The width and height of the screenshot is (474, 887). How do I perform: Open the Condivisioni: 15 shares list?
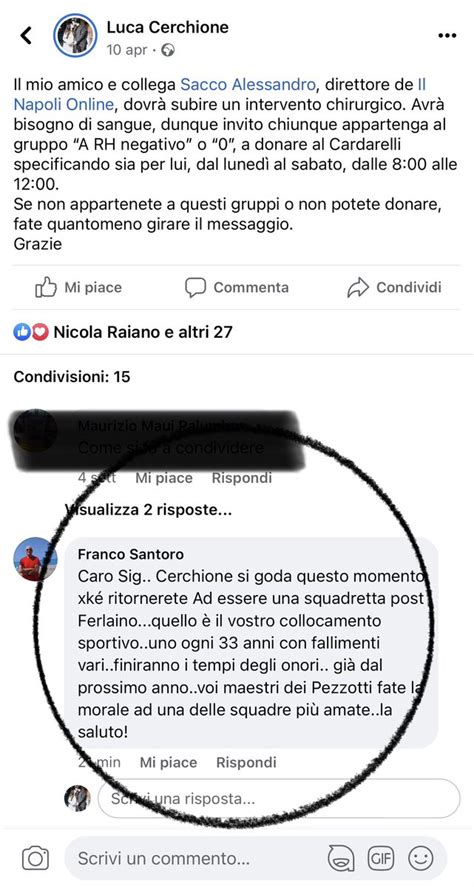point(72,377)
